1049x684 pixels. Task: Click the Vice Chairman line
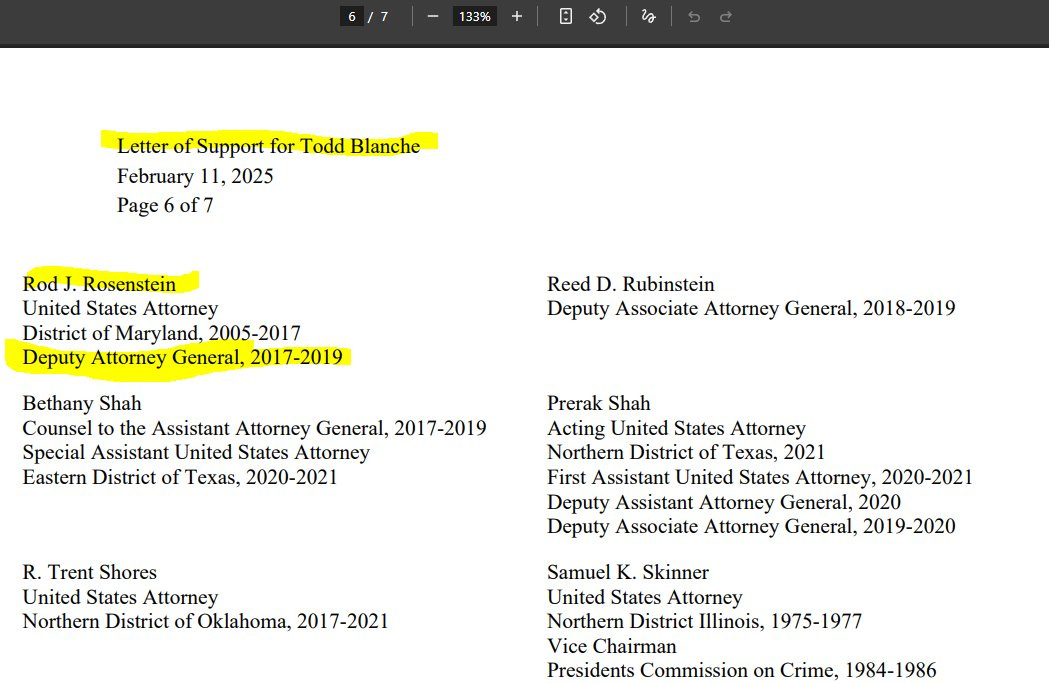coord(612,646)
